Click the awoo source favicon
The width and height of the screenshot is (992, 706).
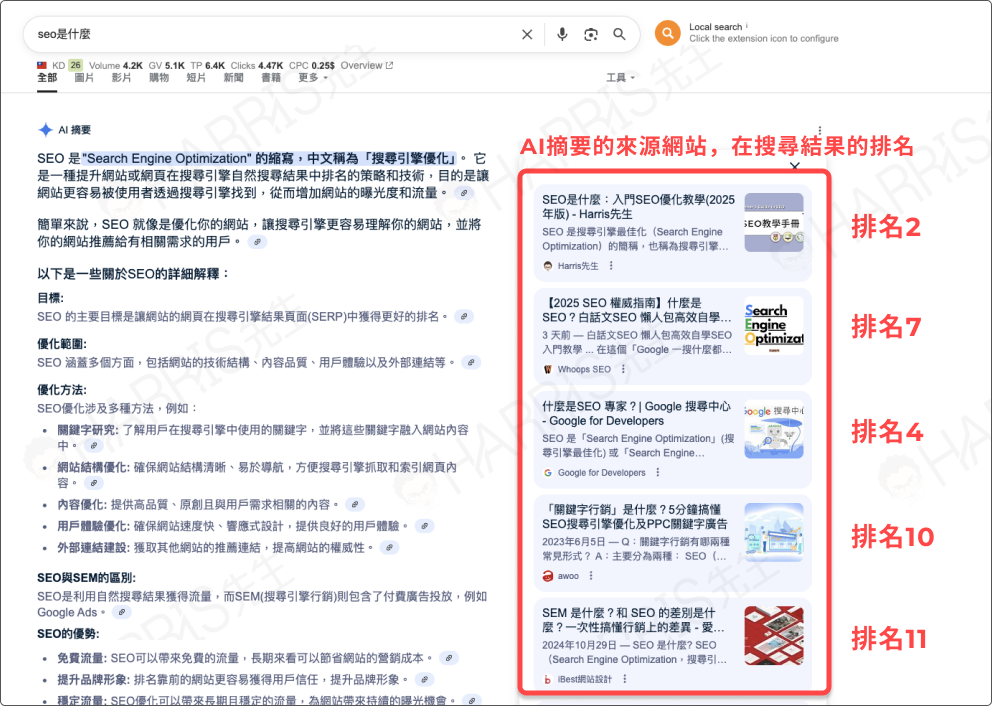pyautogui.click(x=548, y=576)
